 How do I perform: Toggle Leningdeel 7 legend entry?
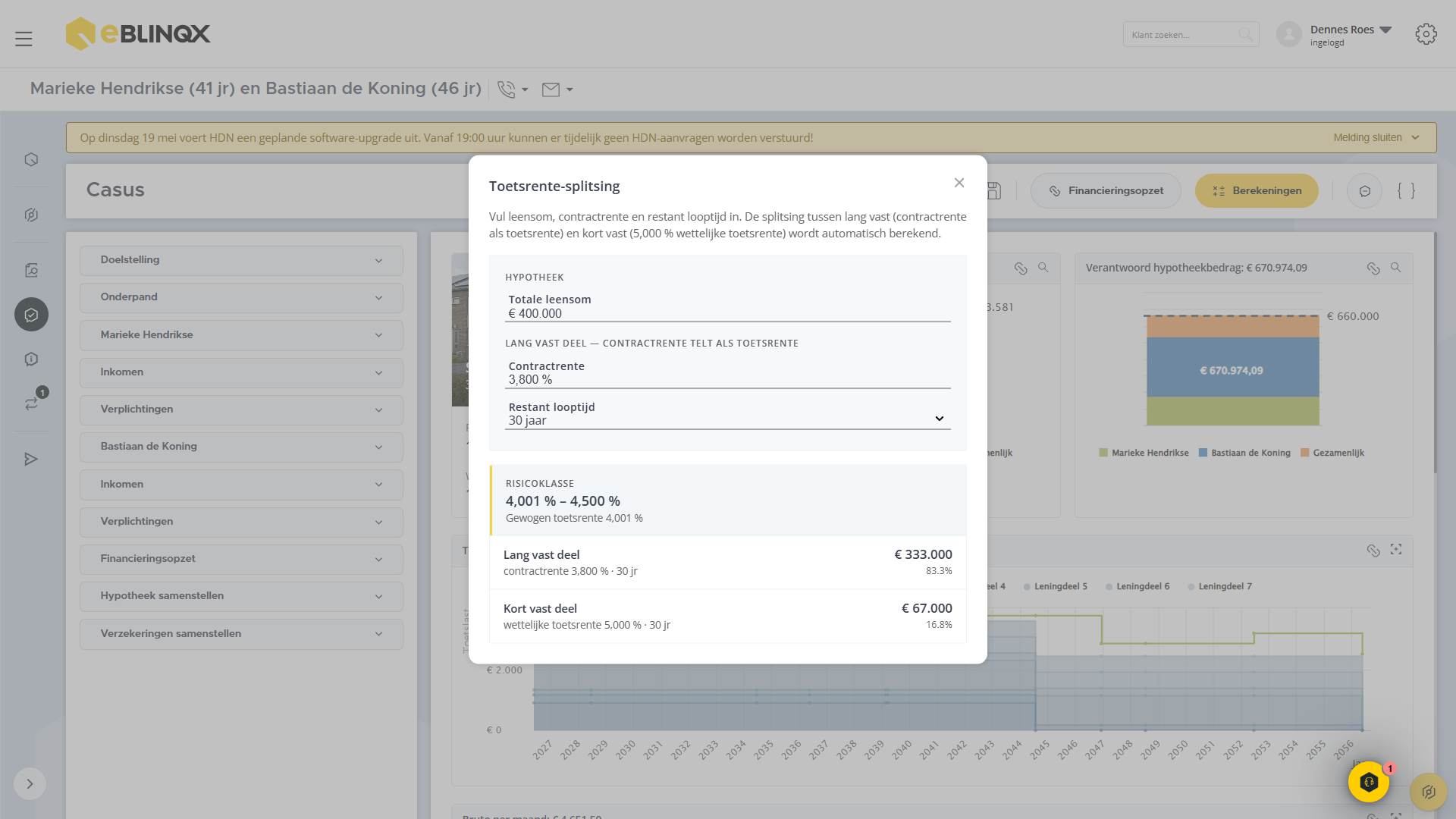(x=1219, y=587)
